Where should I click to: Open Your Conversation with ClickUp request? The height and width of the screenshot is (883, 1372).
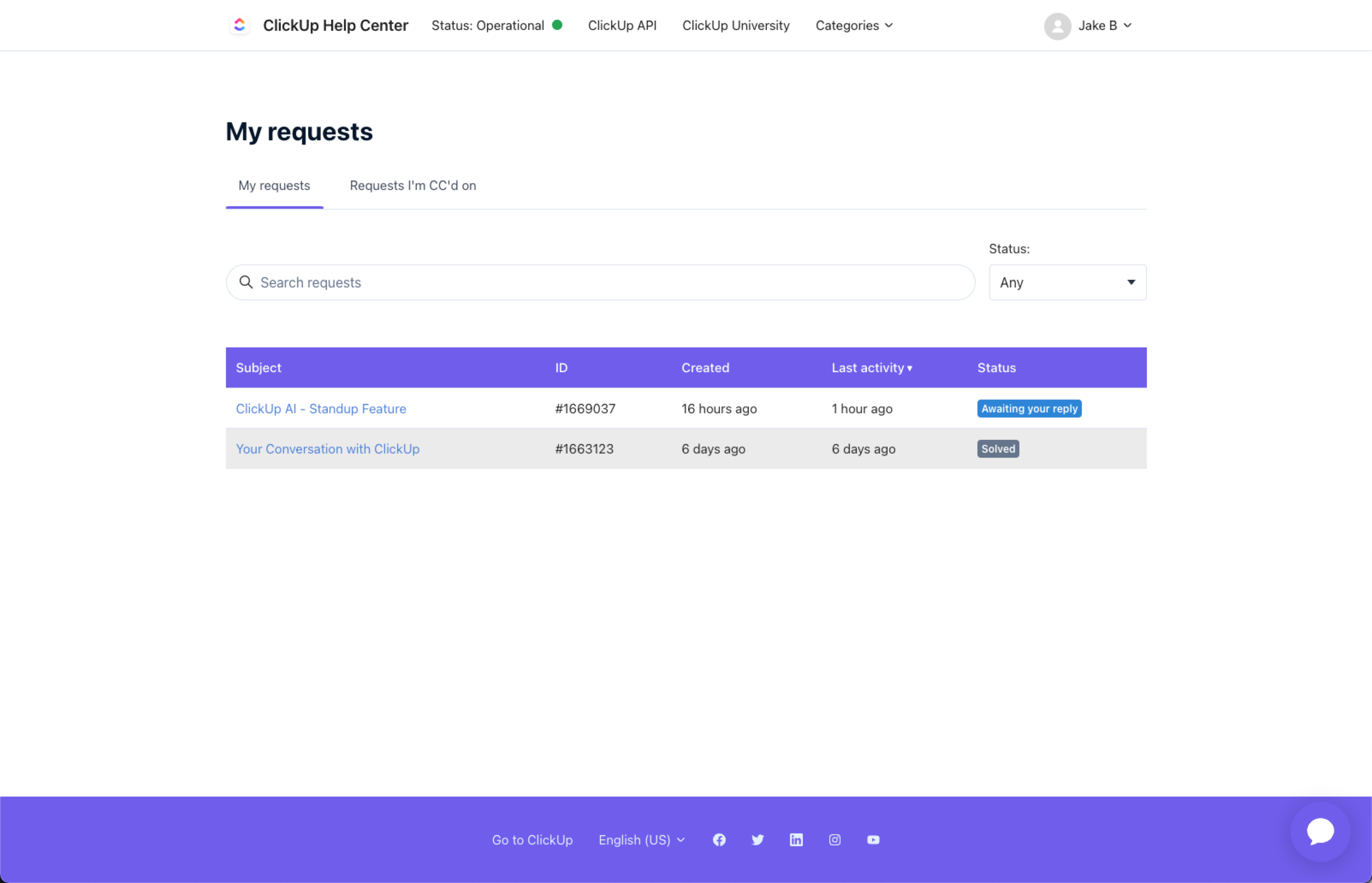(x=327, y=449)
